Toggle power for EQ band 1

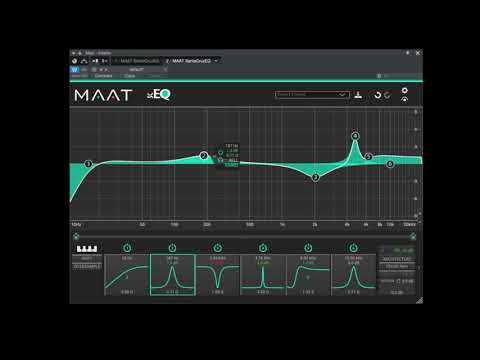127,248
